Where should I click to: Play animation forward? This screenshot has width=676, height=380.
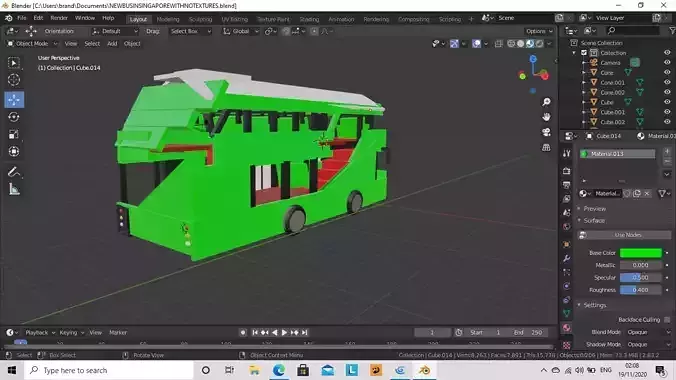(284, 333)
